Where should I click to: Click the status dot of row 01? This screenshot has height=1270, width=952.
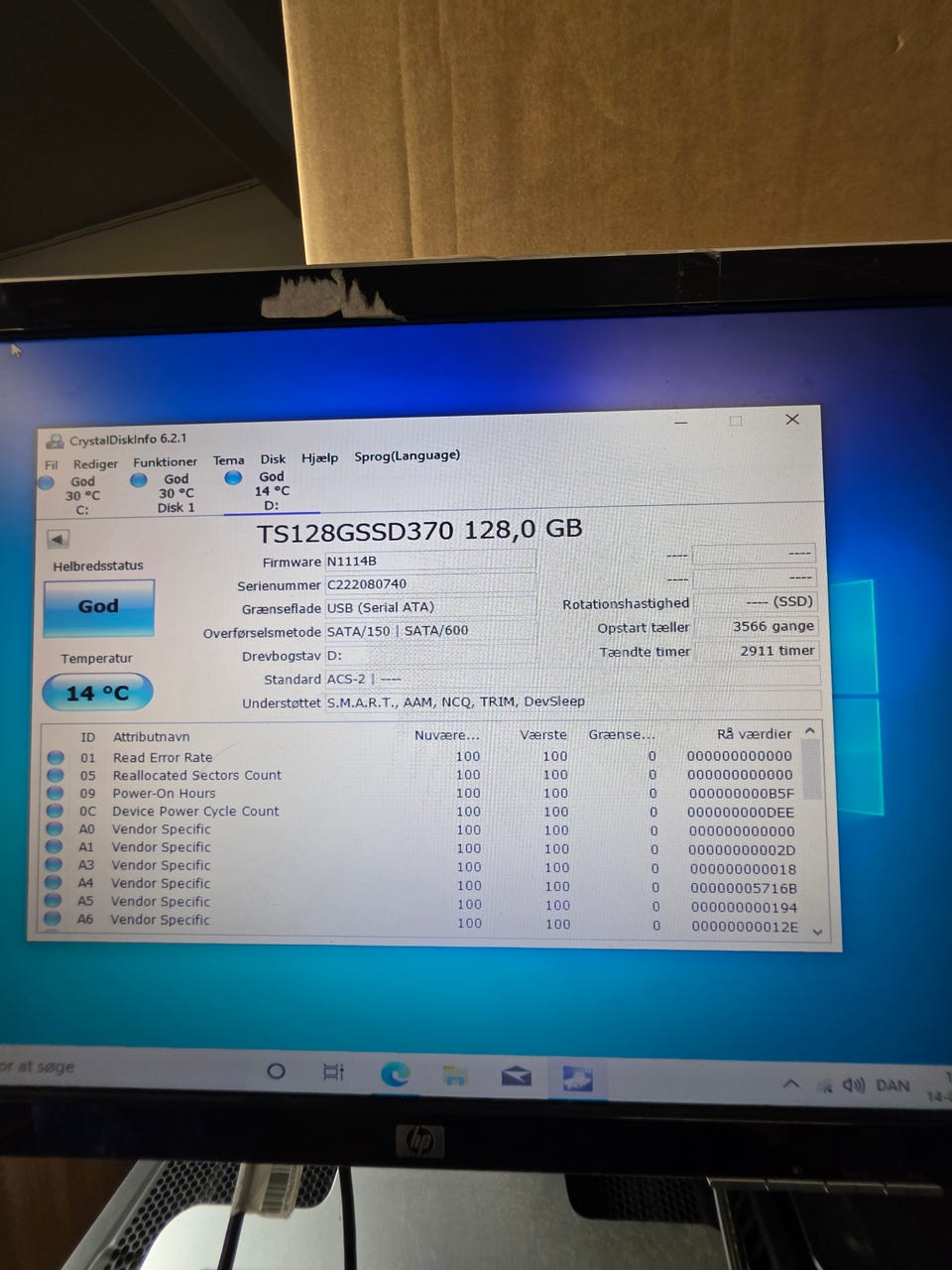pos(56,757)
